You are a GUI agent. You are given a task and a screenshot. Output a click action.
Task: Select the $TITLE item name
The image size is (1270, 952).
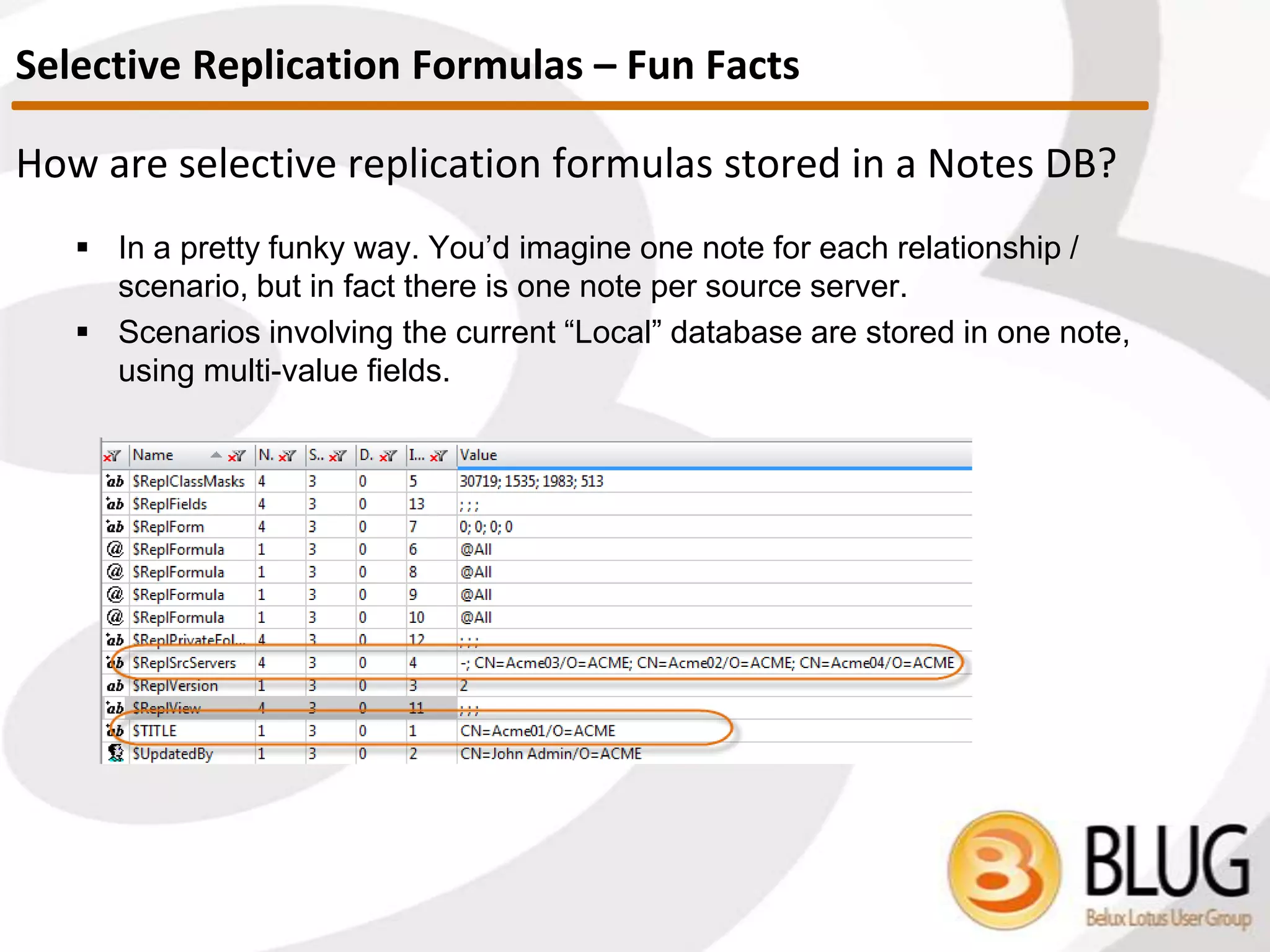click(x=154, y=731)
